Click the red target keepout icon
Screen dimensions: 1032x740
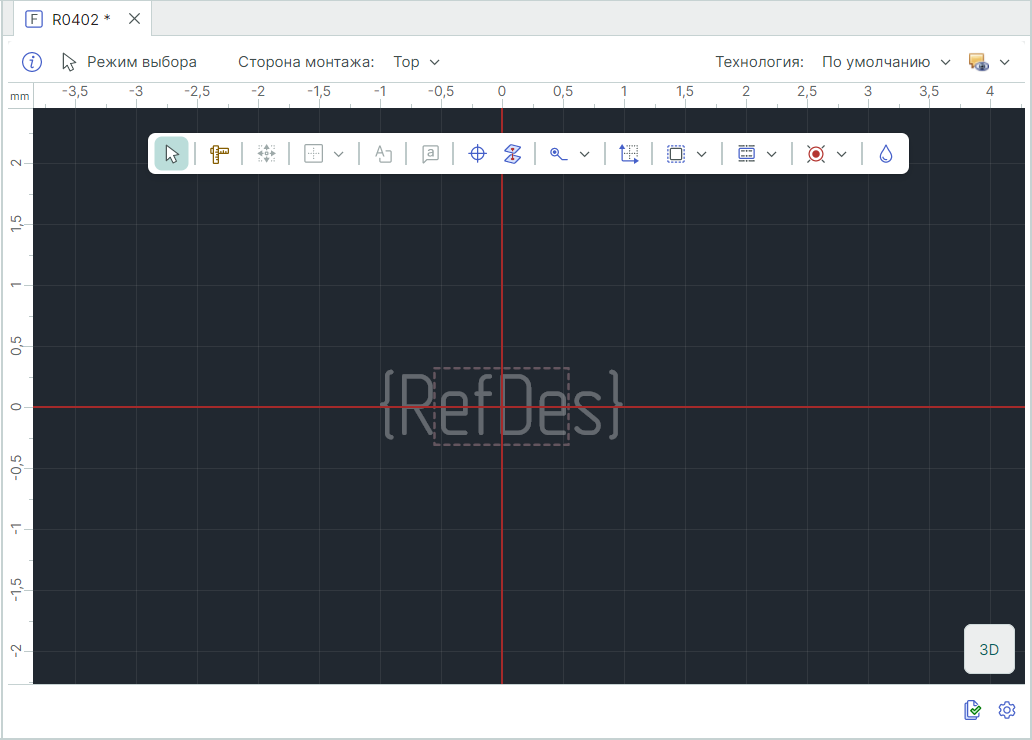tap(816, 154)
